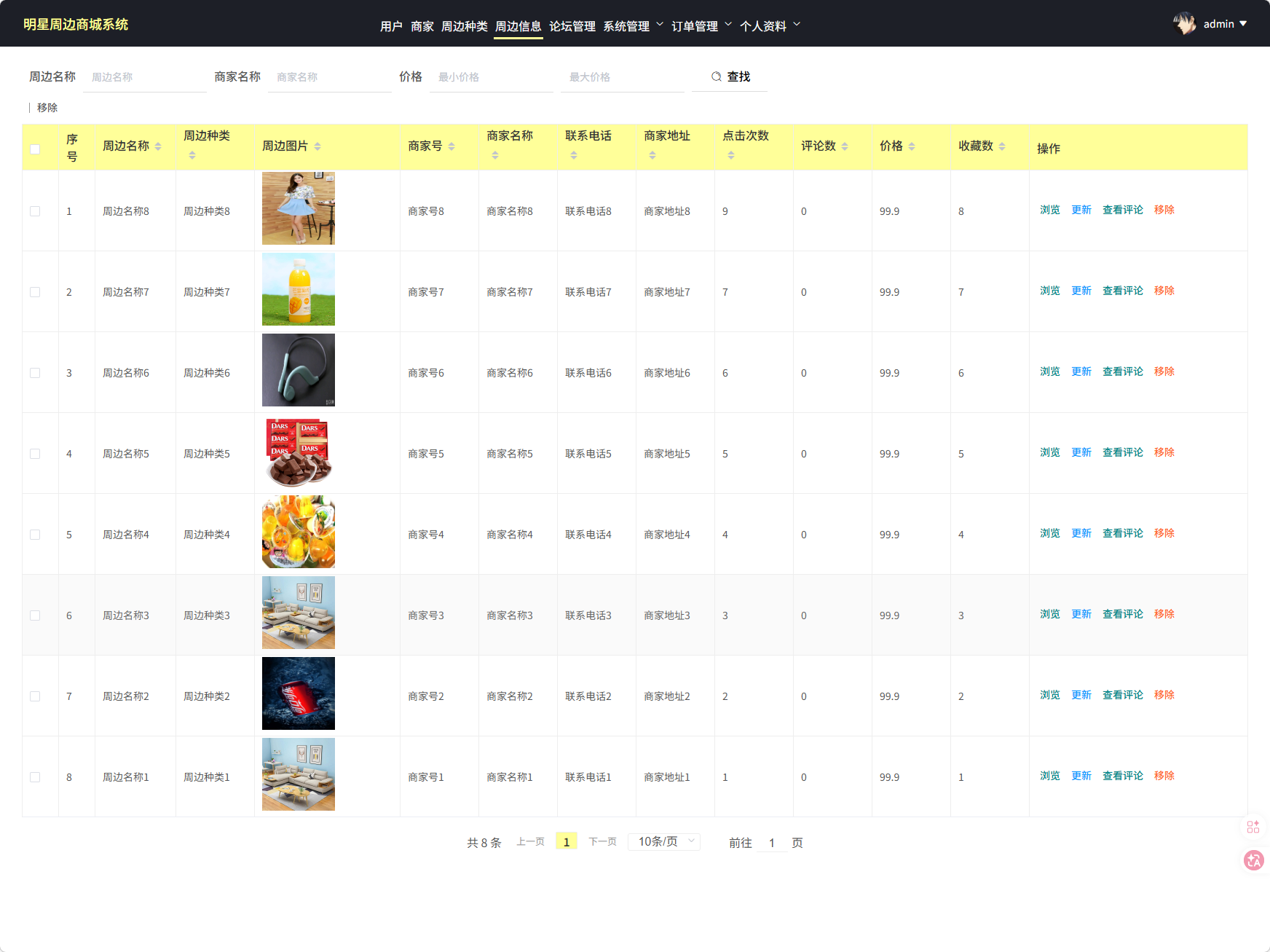This screenshot has height=952, width=1270.
Task: Sort by 价格 column arrows
Action: tap(912, 146)
